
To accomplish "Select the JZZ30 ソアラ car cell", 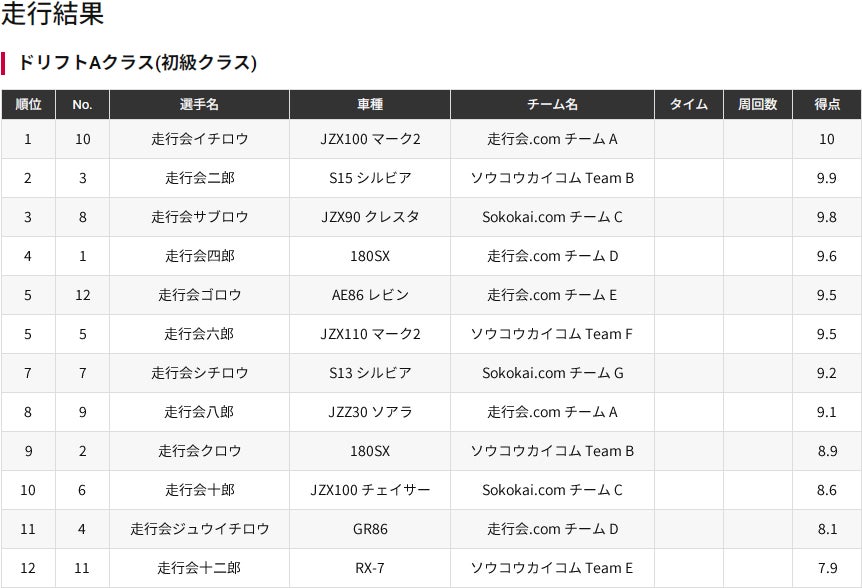I will [x=370, y=412].
